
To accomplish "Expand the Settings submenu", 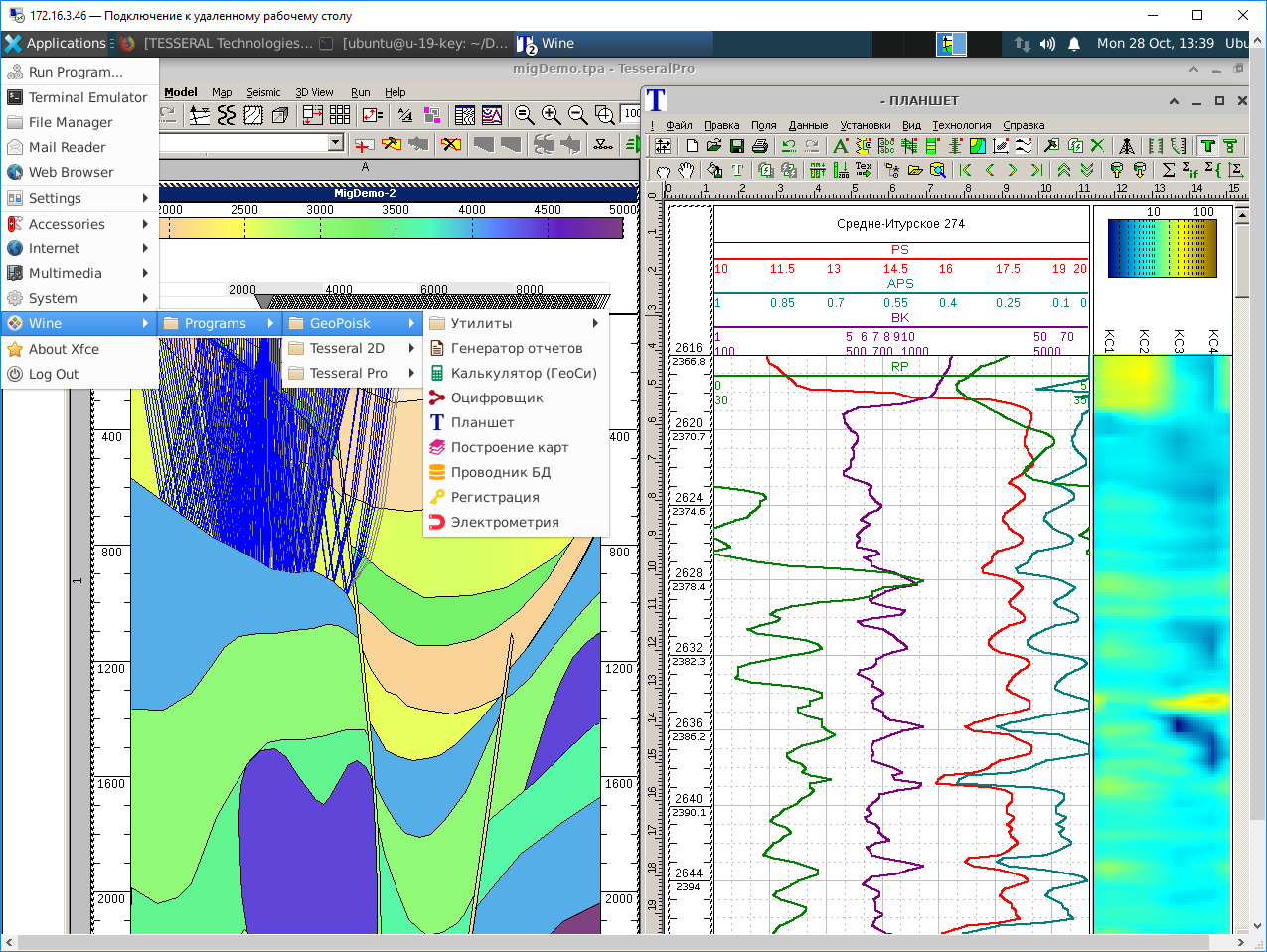I will [79, 198].
